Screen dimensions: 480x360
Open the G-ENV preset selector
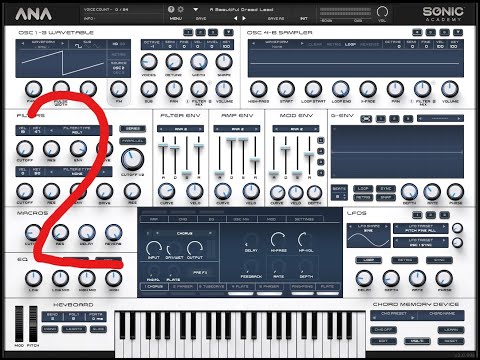pos(440,118)
